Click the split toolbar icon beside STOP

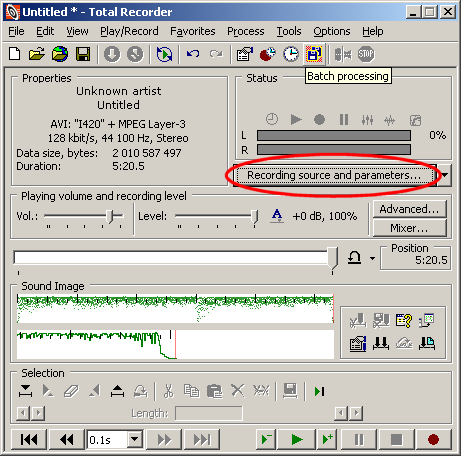coord(343,54)
